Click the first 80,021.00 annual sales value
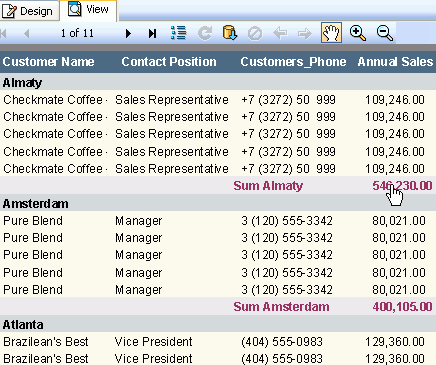Viewport: 436px width, 365px height. [x=399, y=221]
